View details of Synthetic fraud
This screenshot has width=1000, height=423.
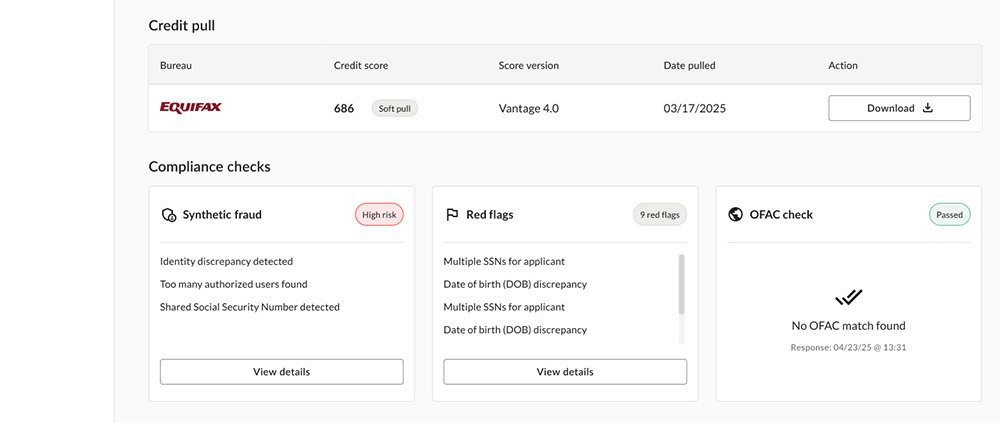[281, 371]
